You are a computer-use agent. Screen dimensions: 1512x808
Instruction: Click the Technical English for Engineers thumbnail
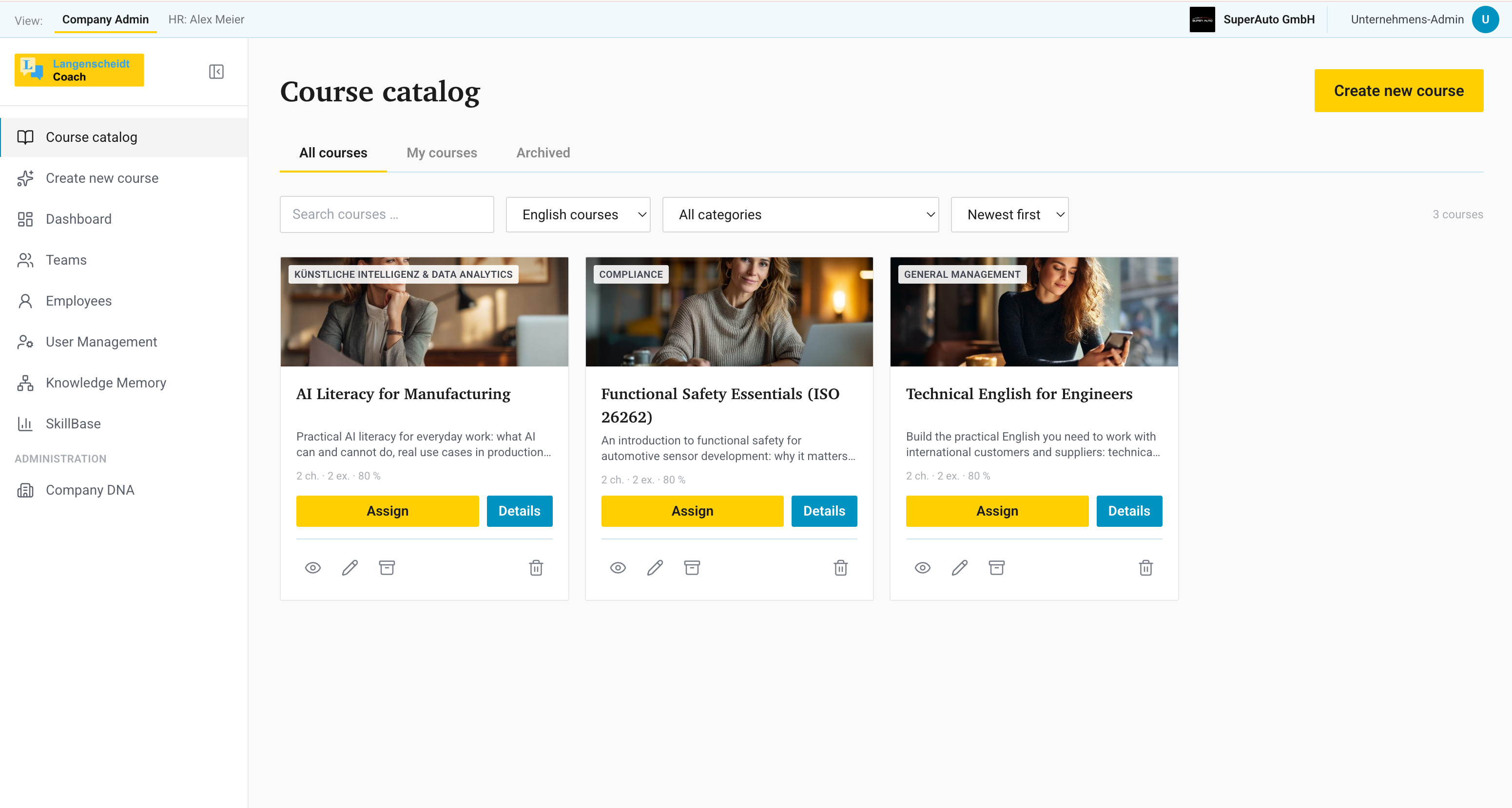click(x=1034, y=311)
